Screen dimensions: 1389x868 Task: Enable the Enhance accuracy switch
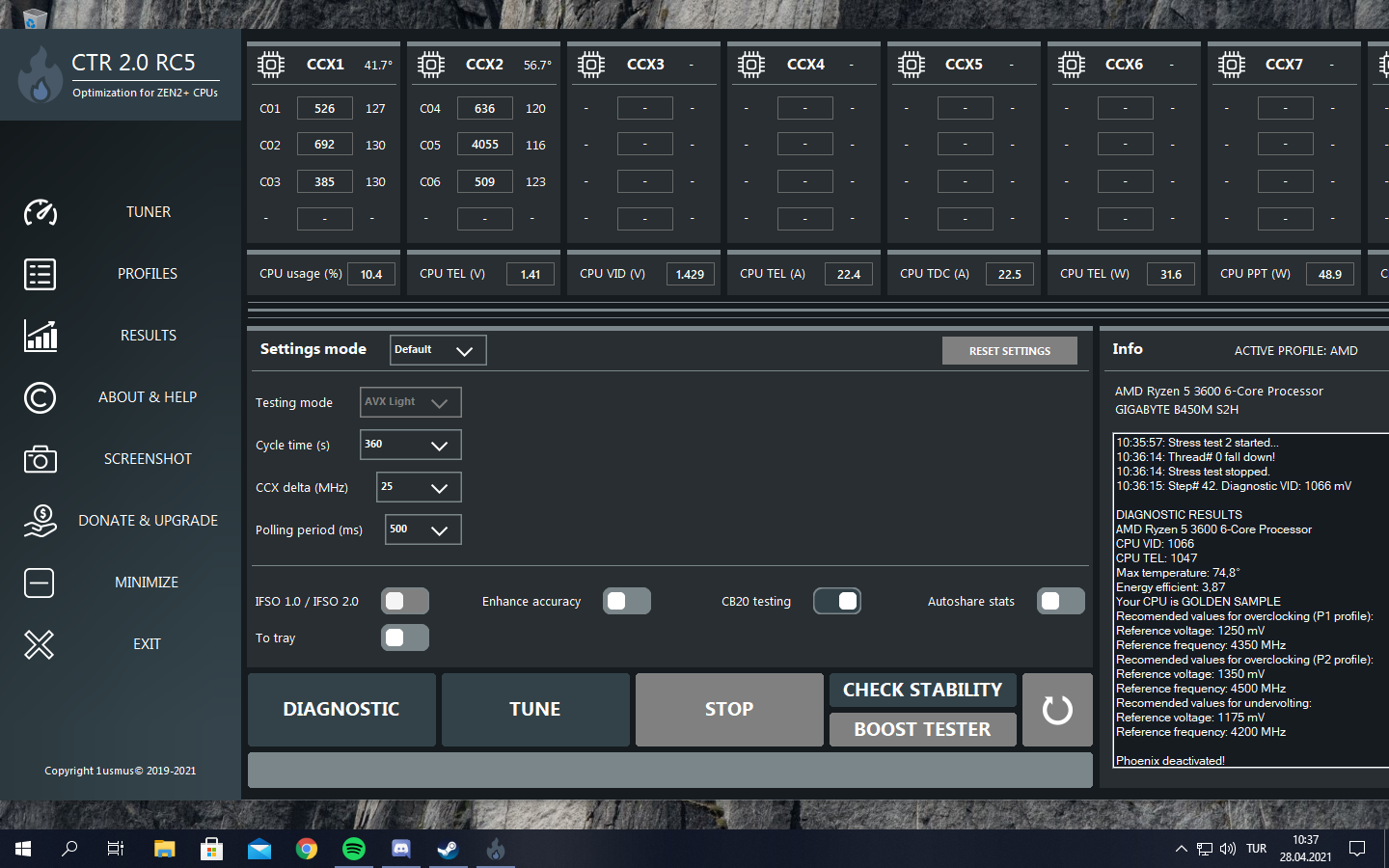pyautogui.click(x=627, y=601)
